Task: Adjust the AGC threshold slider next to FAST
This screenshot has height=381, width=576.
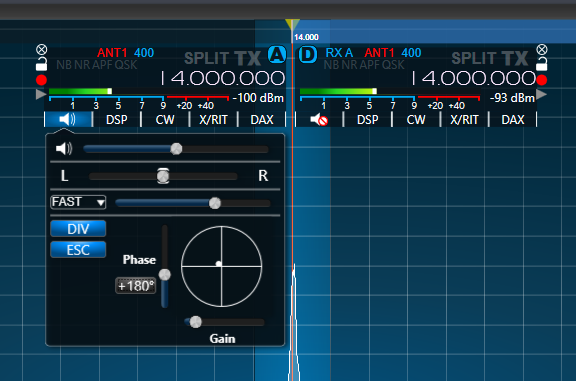Action: tap(192, 203)
